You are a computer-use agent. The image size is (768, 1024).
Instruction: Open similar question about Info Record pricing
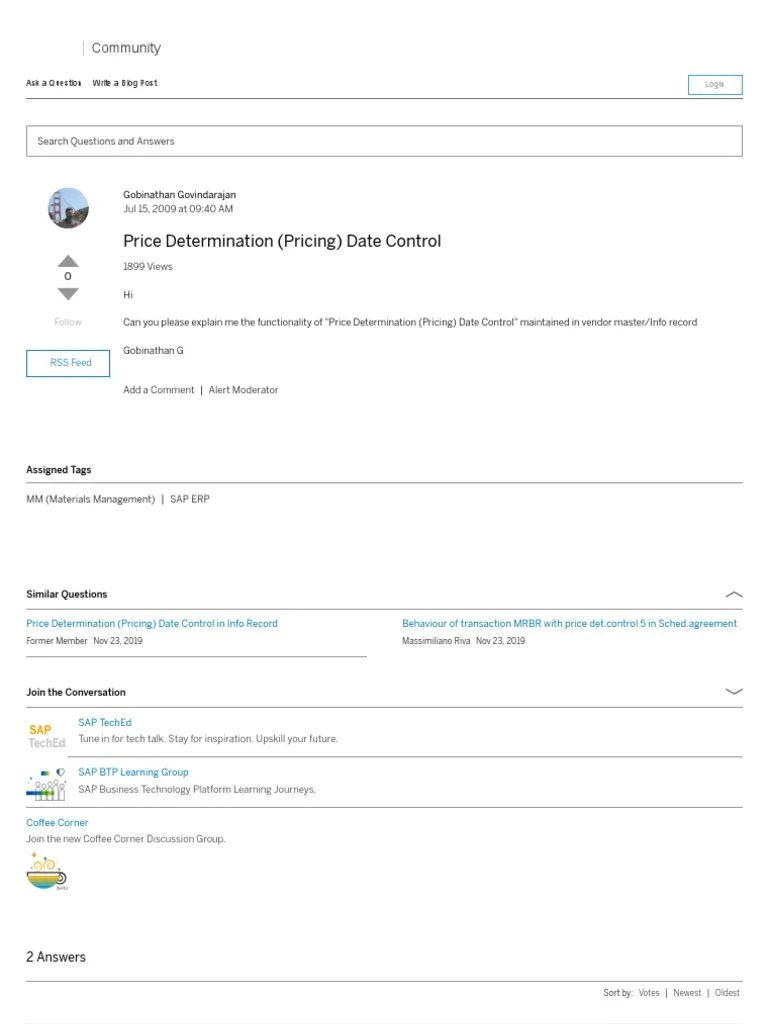point(151,623)
